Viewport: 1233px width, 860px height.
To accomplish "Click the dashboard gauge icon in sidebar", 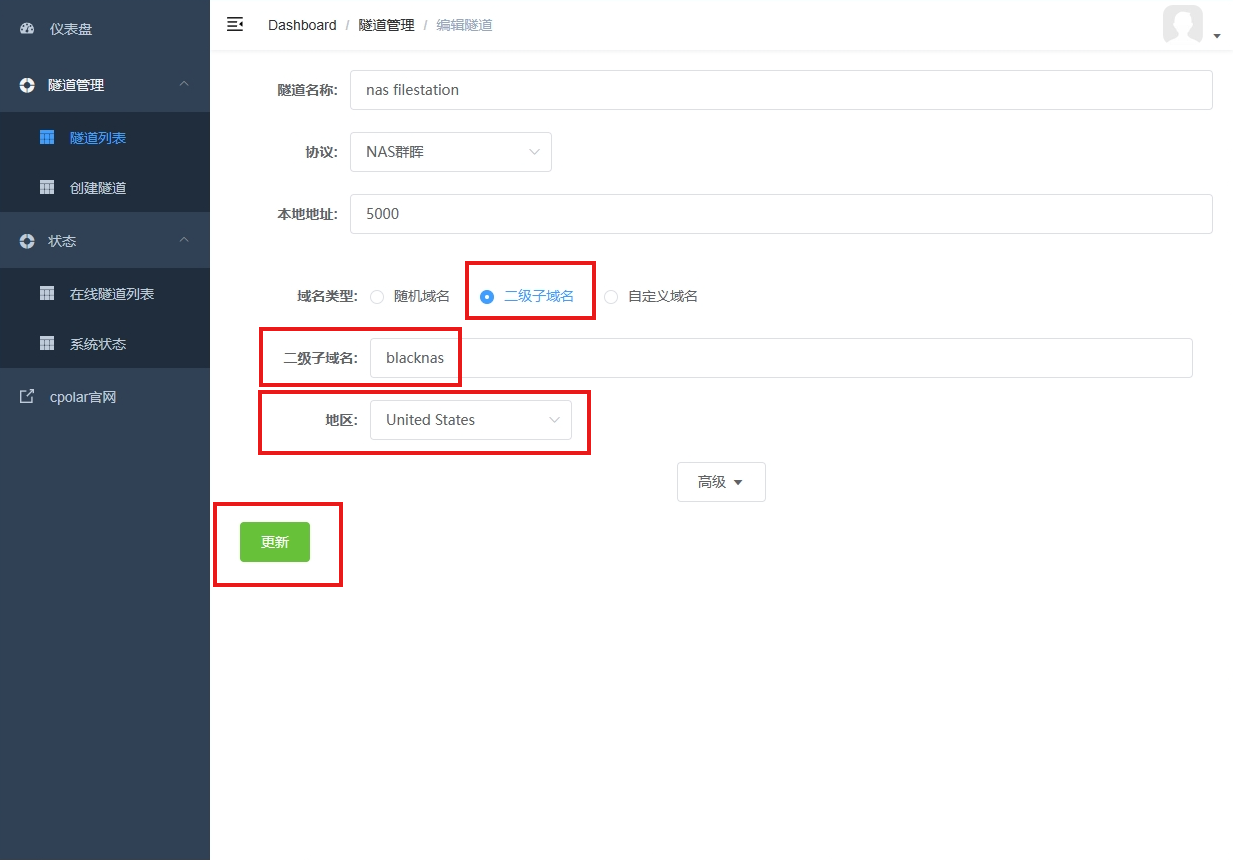I will [27, 29].
